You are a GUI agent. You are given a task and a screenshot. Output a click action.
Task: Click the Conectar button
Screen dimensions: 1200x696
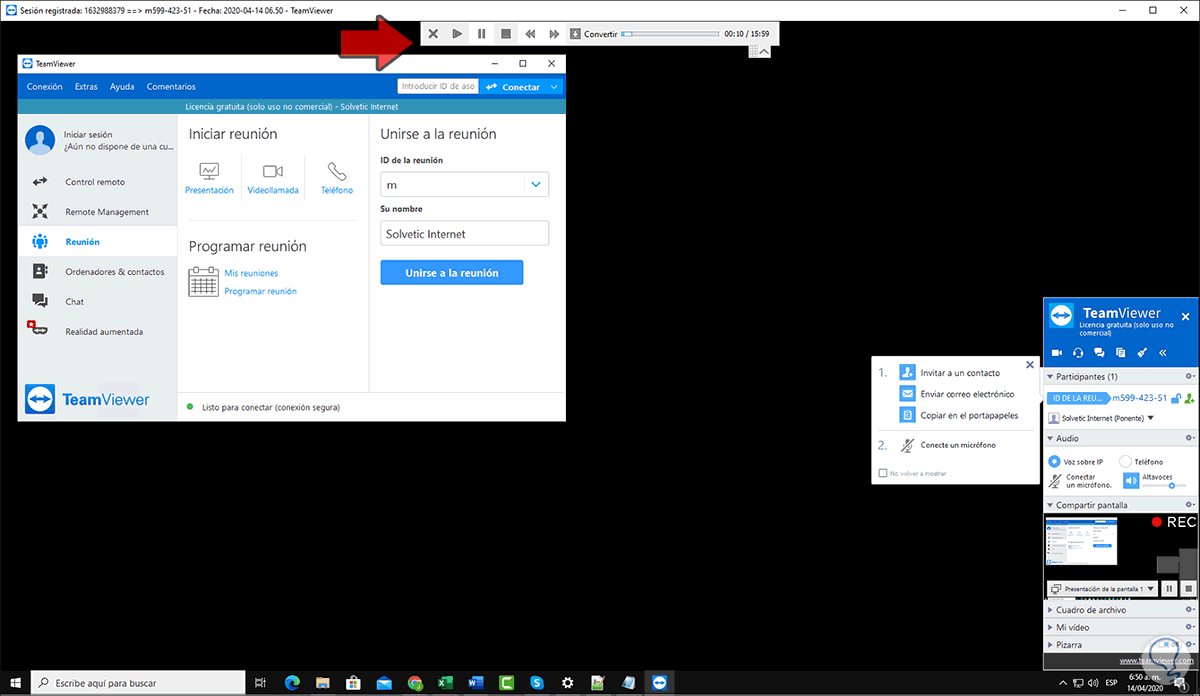[x=513, y=87]
